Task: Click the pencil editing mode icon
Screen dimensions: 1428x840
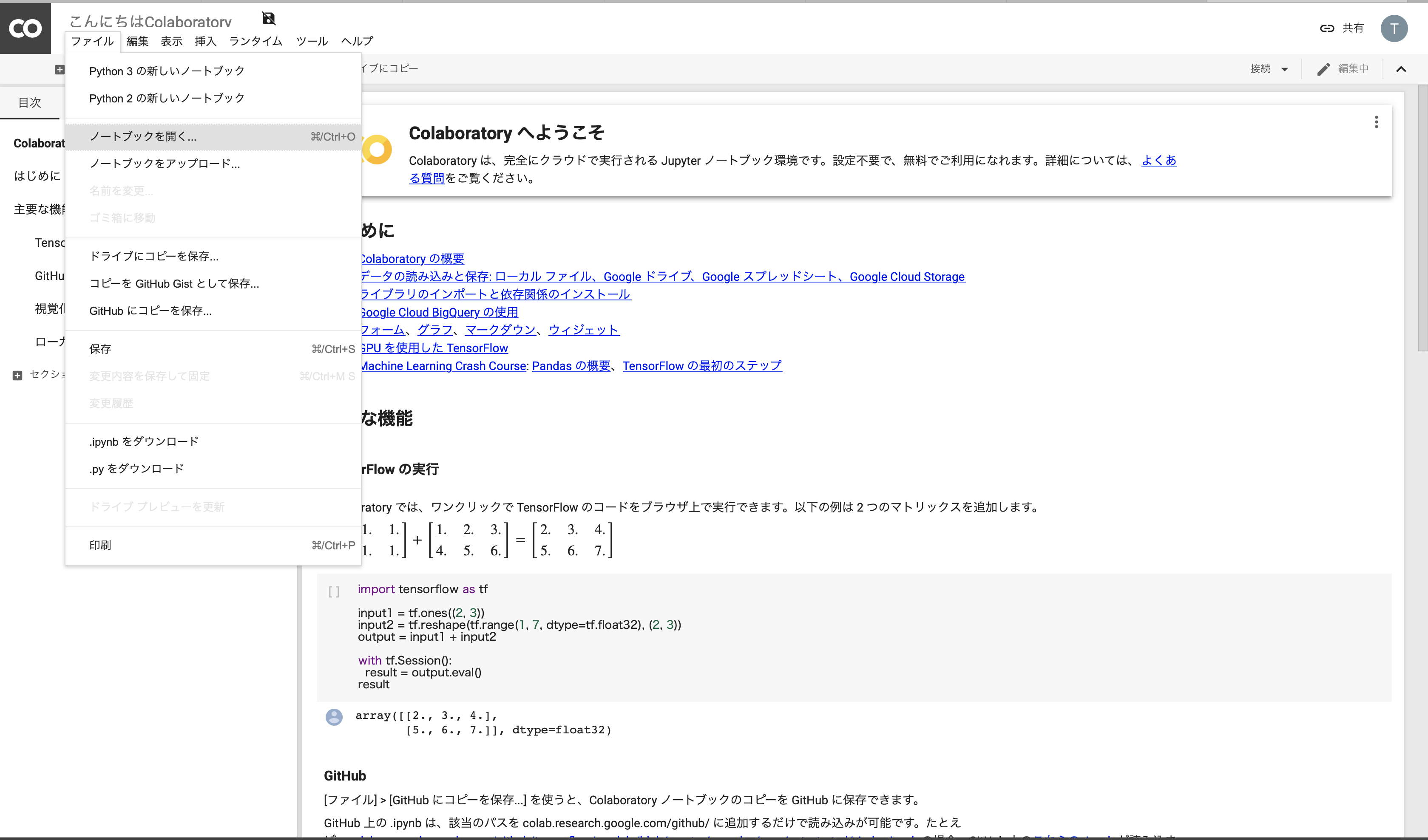Action: coord(1323,69)
